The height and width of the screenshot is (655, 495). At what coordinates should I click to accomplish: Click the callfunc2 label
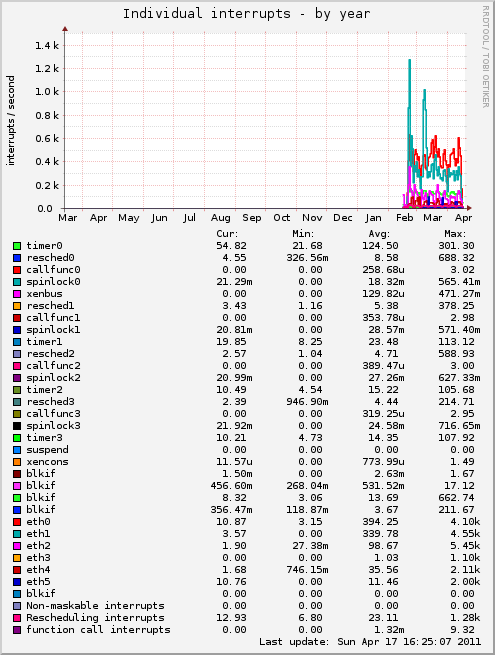(x=53, y=366)
